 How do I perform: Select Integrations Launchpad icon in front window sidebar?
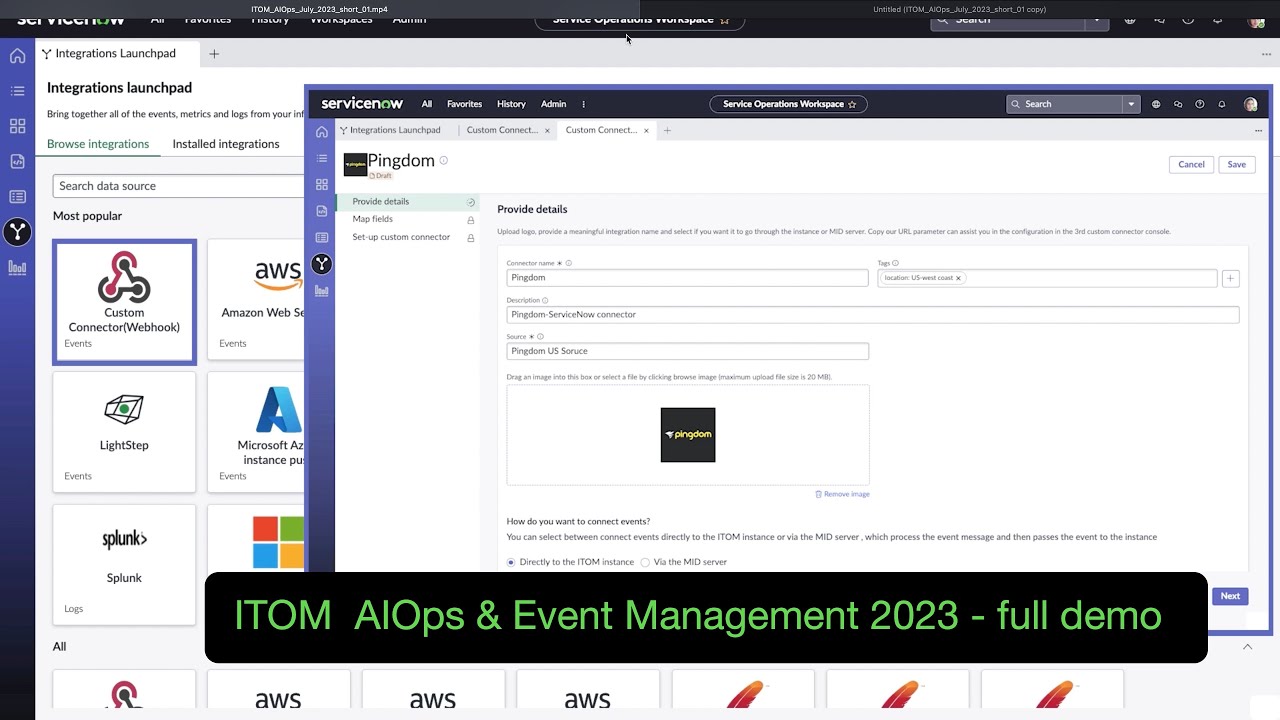(321, 264)
